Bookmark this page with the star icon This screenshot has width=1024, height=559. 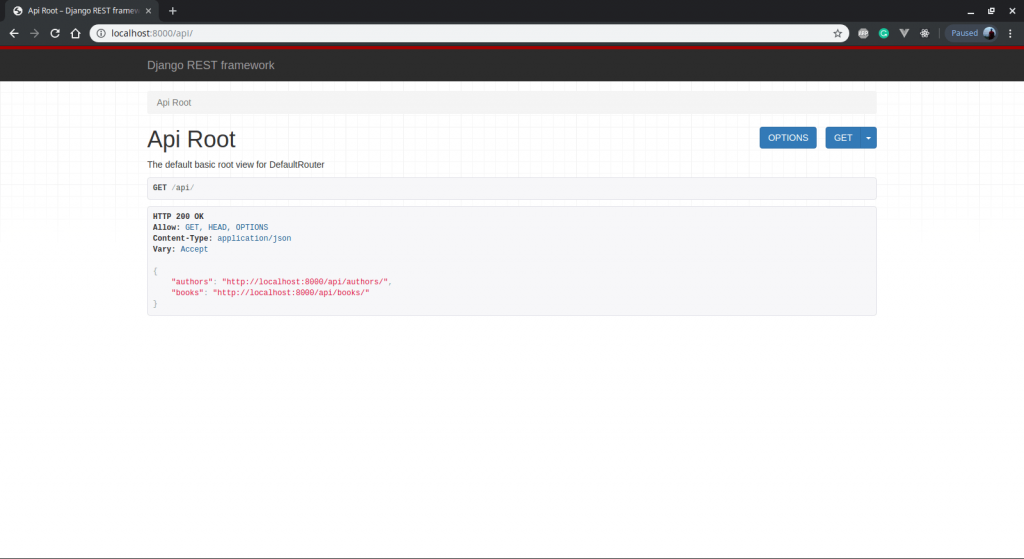[x=837, y=33]
